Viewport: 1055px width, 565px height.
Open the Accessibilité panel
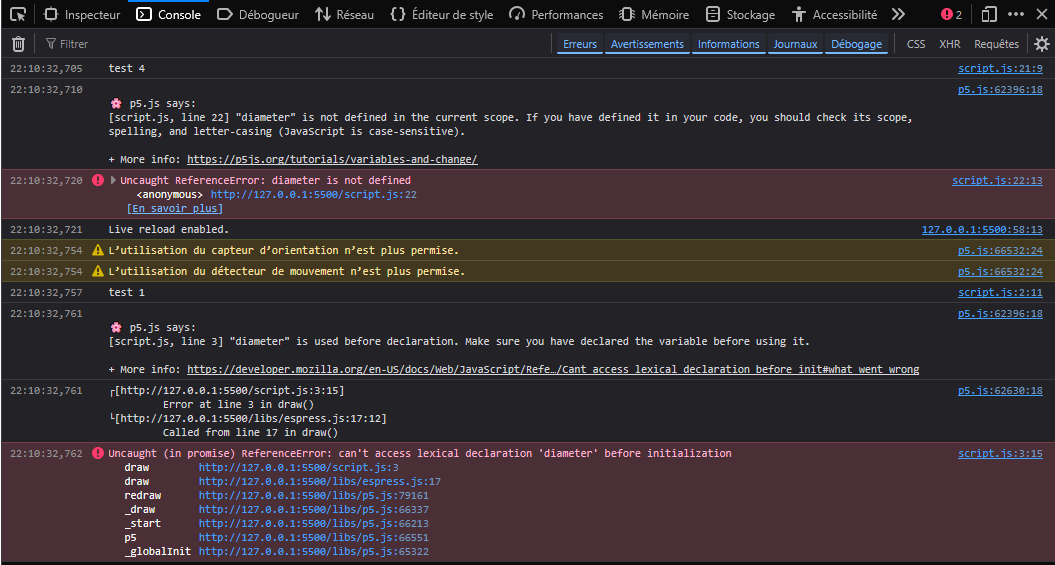[x=834, y=14]
